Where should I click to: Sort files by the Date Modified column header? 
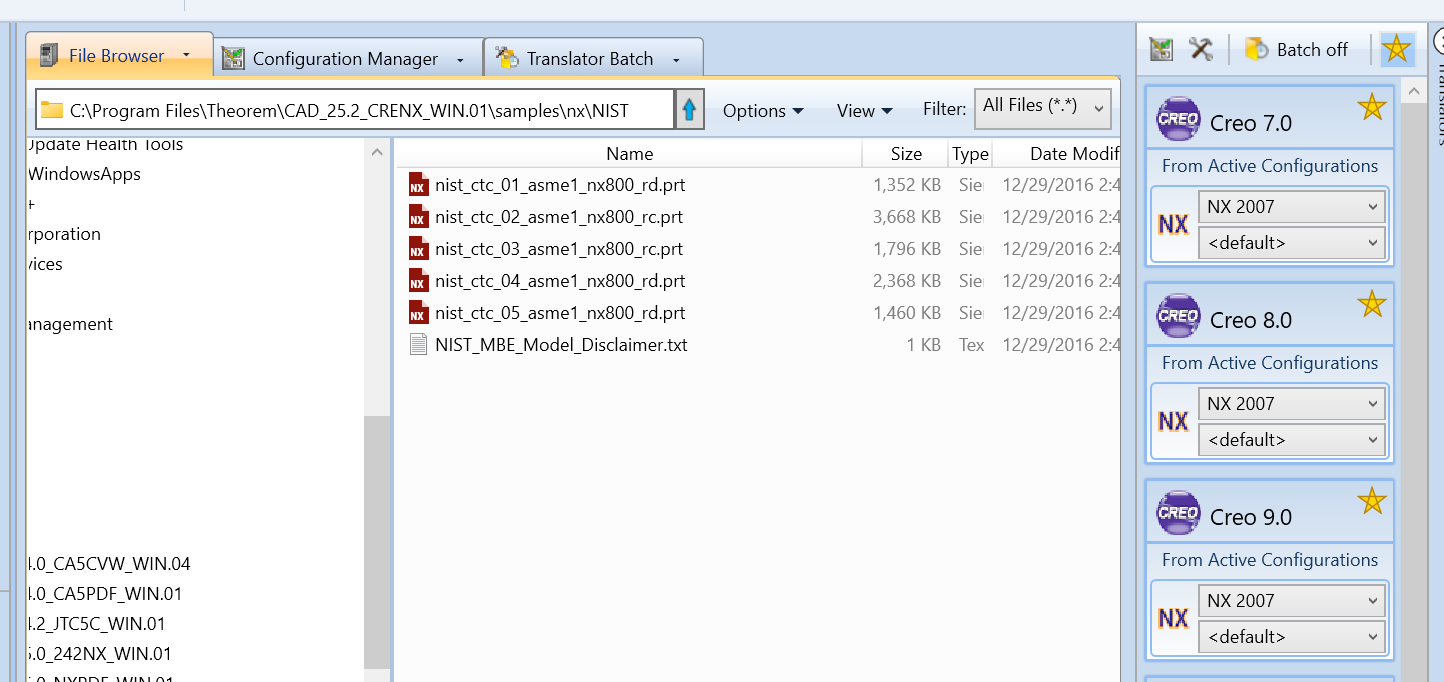(x=1058, y=154)
